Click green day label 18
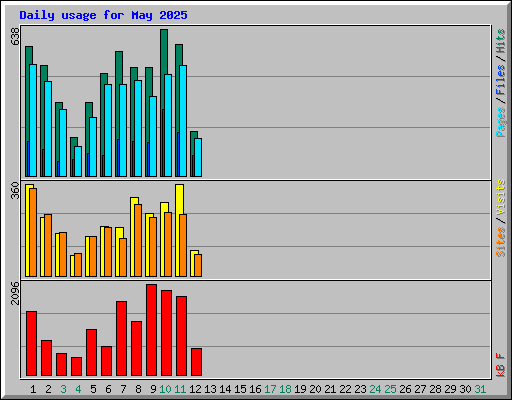 (x=285, y=389)
